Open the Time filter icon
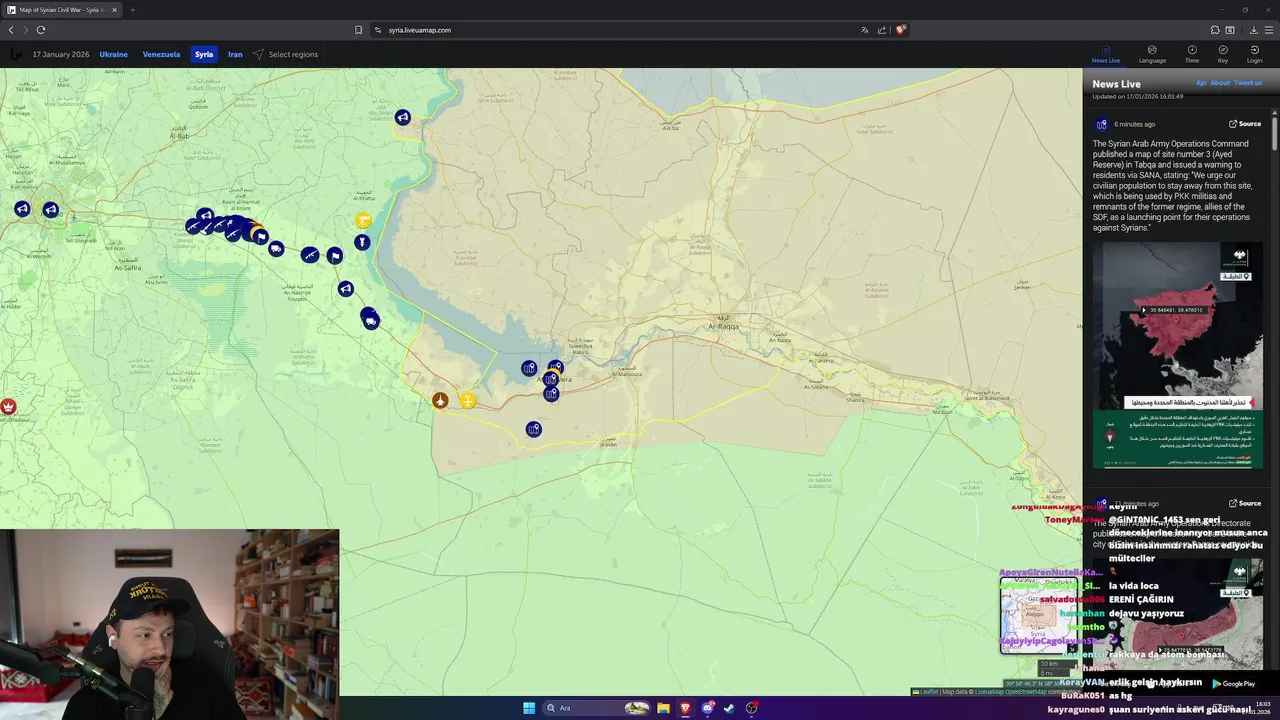Image resolution: width=1280 pixels, height=720 pixels. tap(1192, 54)
